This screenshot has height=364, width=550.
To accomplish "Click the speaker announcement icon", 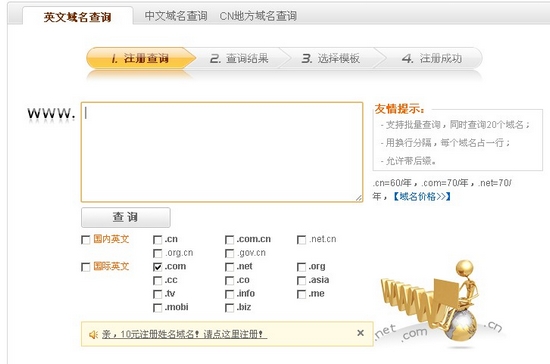I will click(x=93, y=335).
